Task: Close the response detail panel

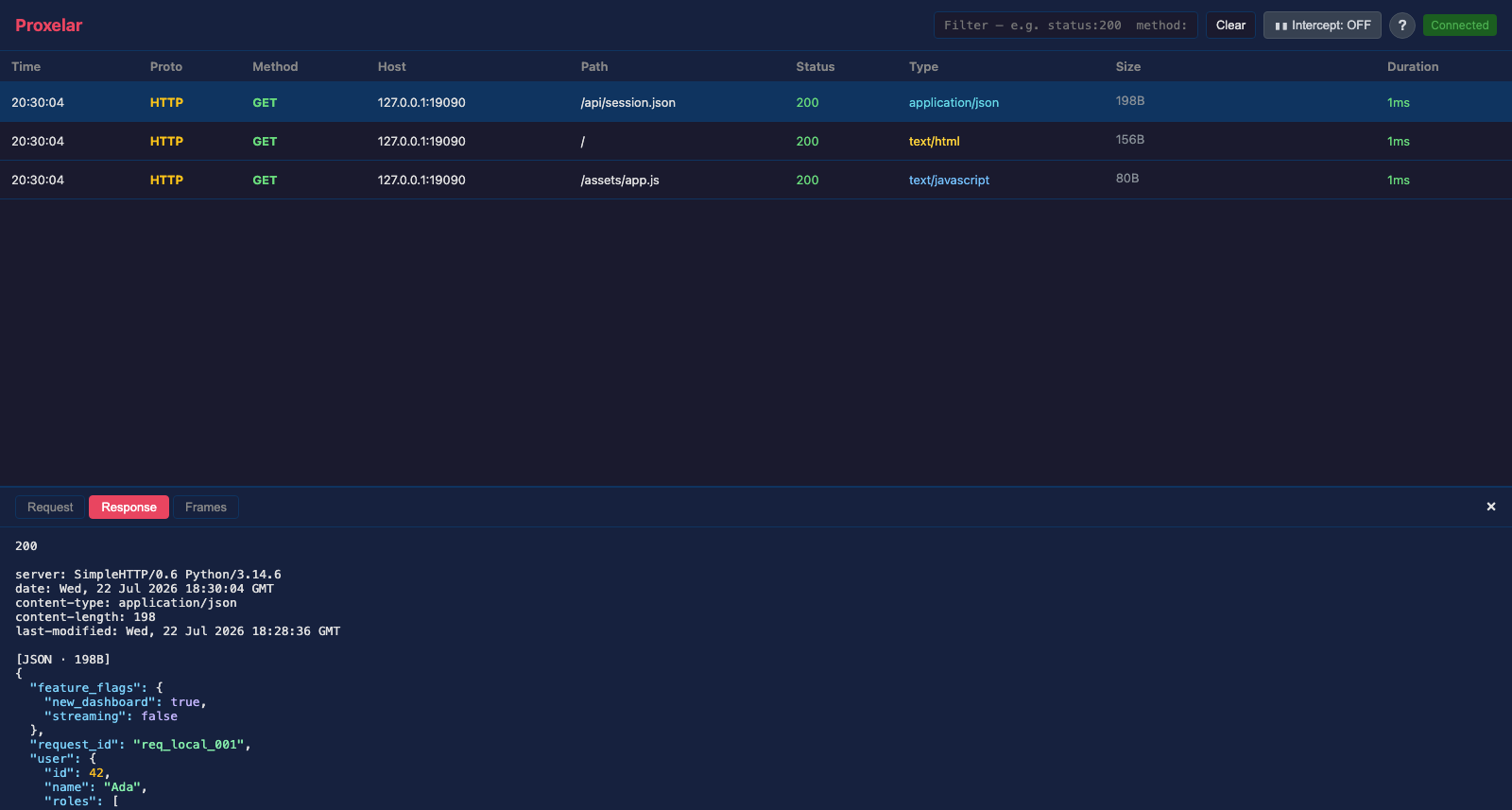Action: point(1491,507)
